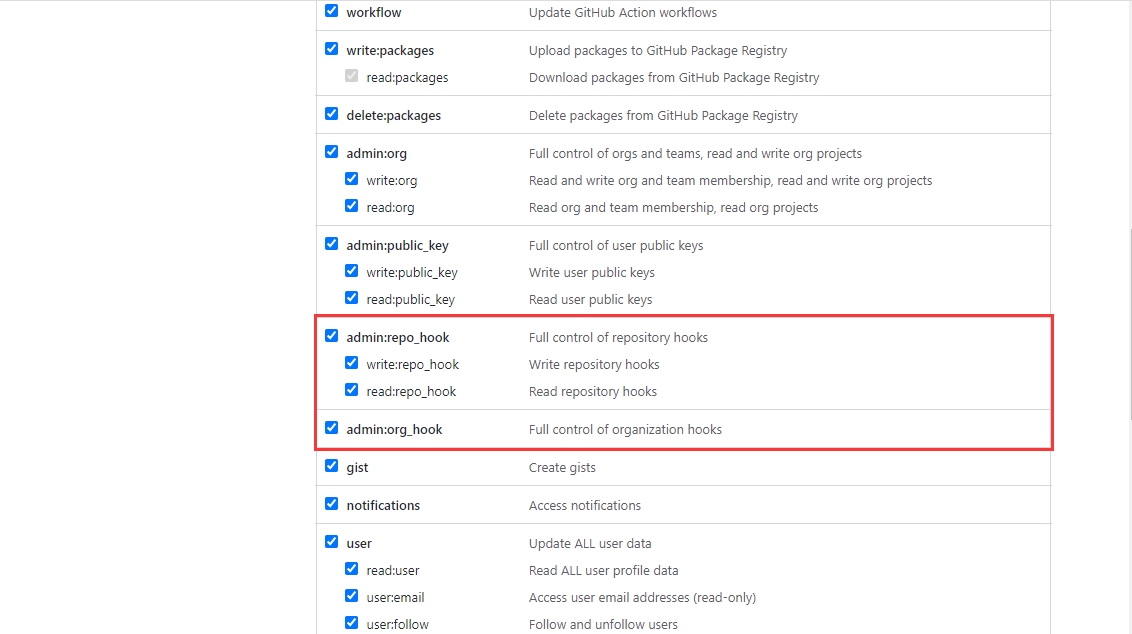Uncheck write:public_key scope
Image resolution: width=1132 pixels, height=634 pixels.
tap(351, 271)
